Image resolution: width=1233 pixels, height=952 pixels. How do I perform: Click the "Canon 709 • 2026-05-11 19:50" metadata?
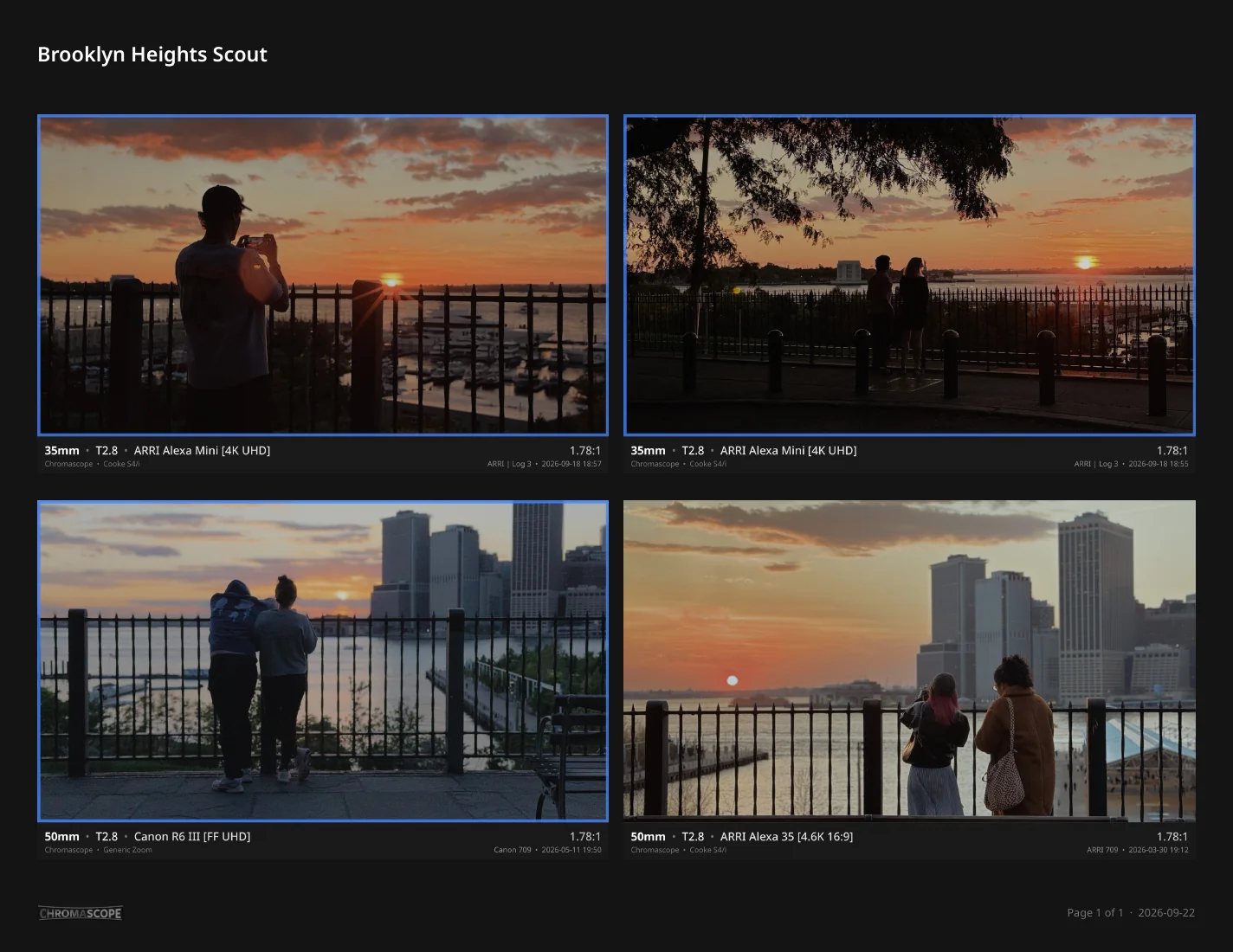click(x=547, y=850)
